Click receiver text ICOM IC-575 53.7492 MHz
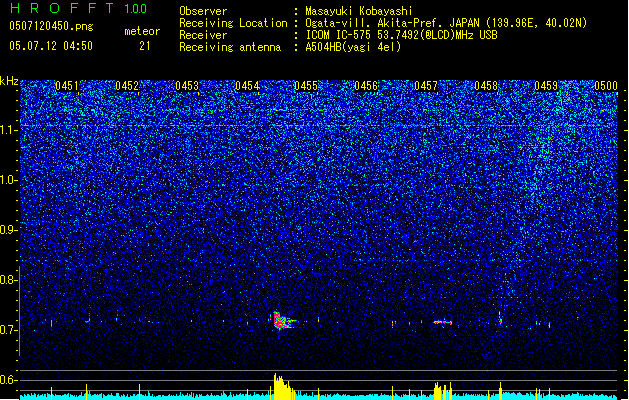Screen dimensions: 629x400 (401, 35)
